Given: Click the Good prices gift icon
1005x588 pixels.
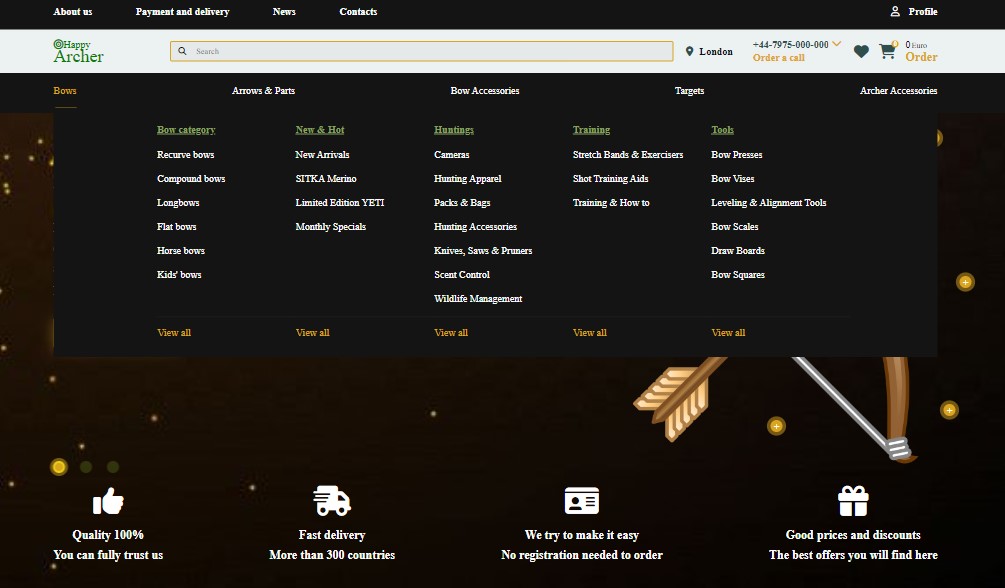Looking at the screenshot, I should pos(853,501).
